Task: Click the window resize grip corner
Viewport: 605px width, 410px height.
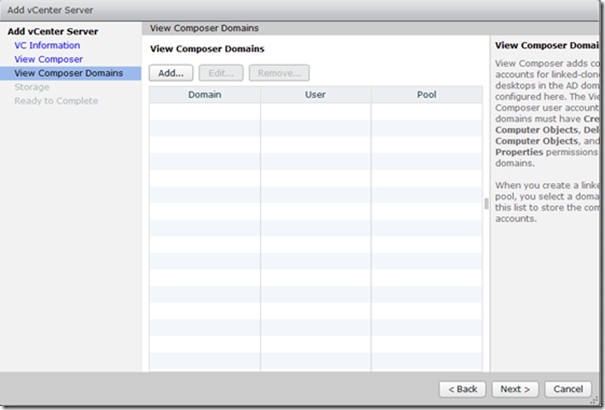Action: (594, 401)
